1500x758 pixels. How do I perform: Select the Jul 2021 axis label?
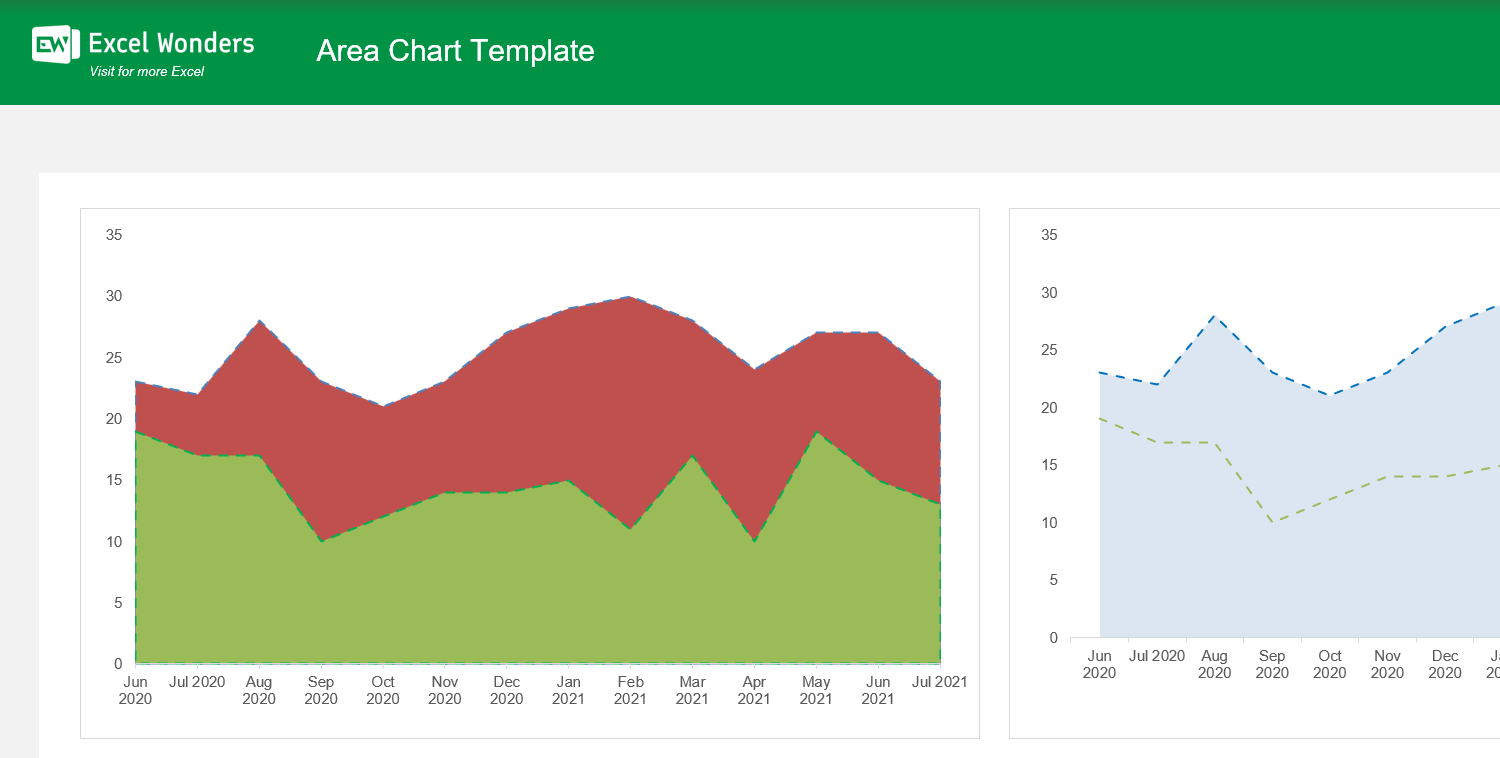(940, 681)
